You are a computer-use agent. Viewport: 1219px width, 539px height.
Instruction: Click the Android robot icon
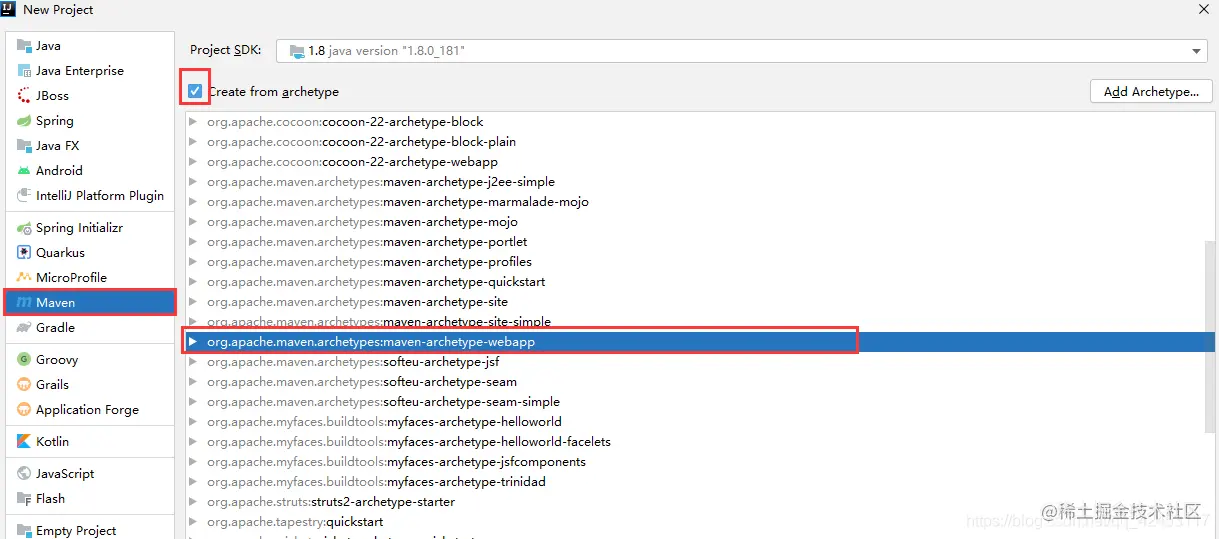pyautogui.click(x=24, y=171)
